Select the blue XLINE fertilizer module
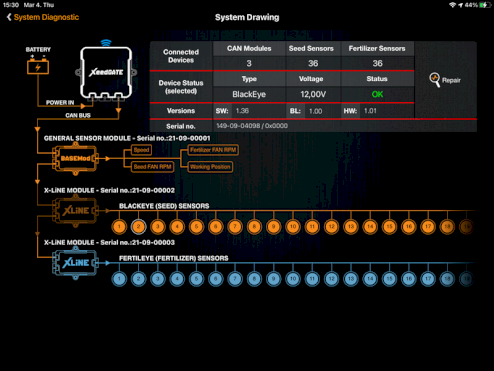Viewport: 494px width, 371px height. click(75, 263)
